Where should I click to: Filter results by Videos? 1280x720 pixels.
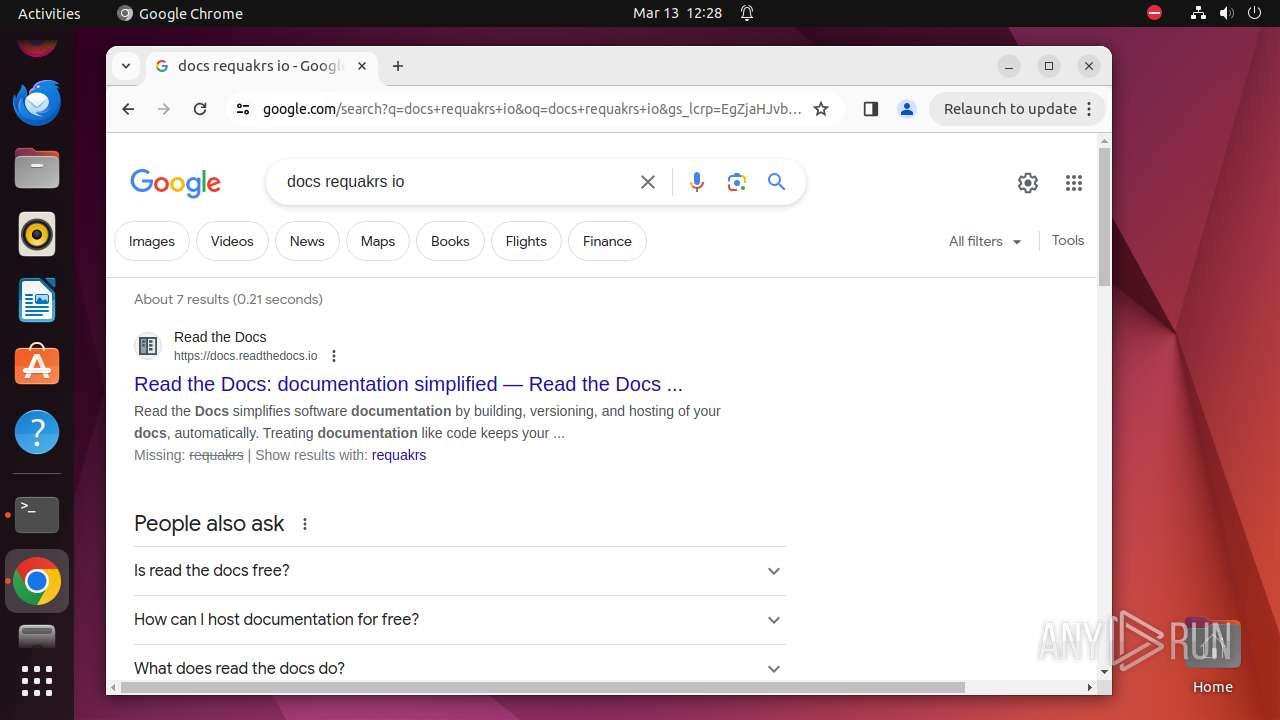coord(232,241)
